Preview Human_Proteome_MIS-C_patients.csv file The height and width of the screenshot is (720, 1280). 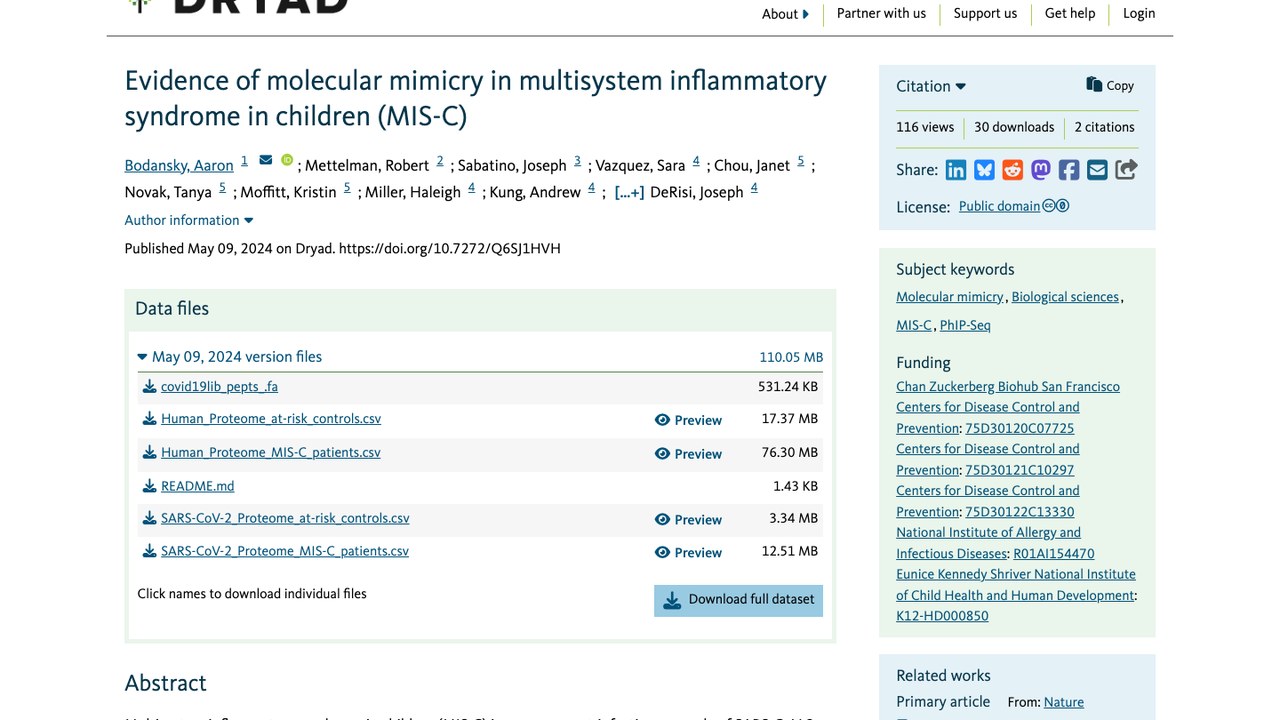(x=688, y=454)
